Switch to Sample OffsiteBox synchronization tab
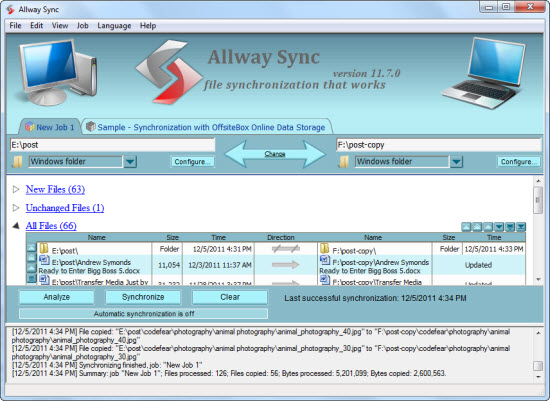Image resolution: width=550 pixels, height=401 pixels. [207, 127]
